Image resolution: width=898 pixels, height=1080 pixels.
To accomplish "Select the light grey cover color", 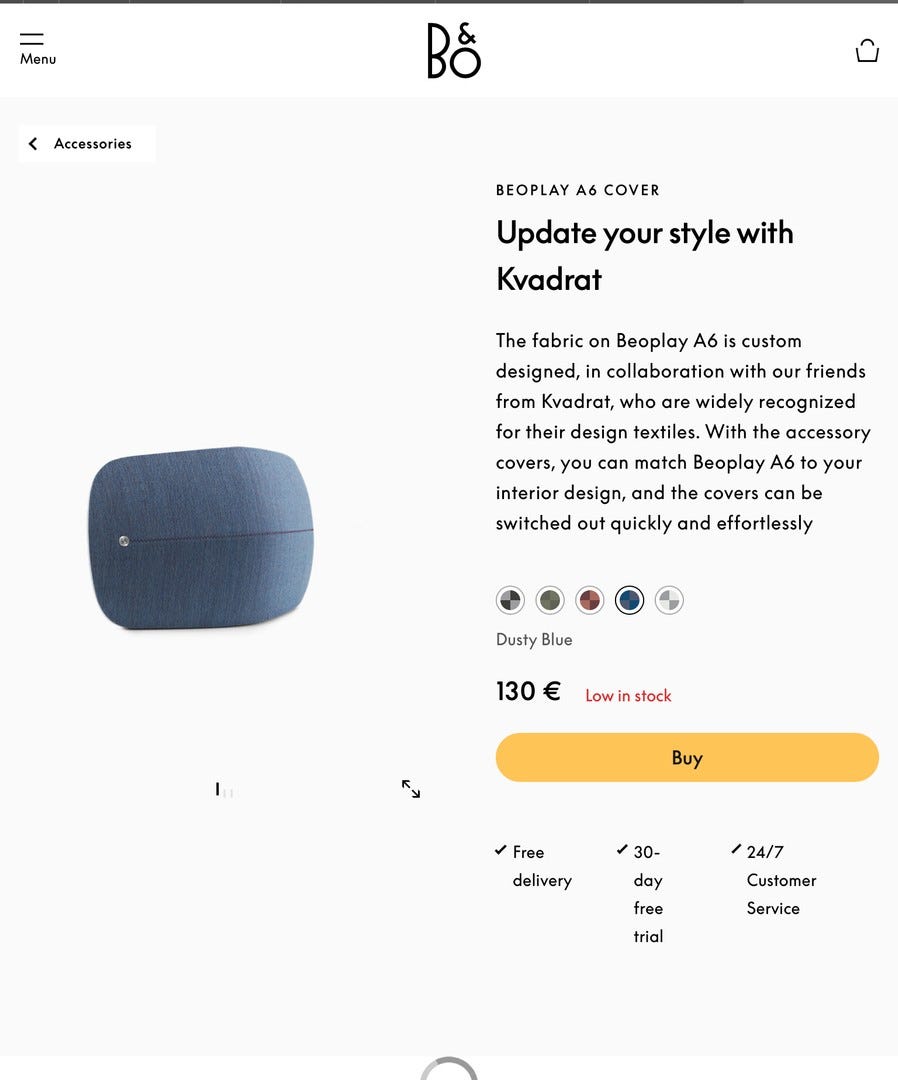I will tap(669, 600).
